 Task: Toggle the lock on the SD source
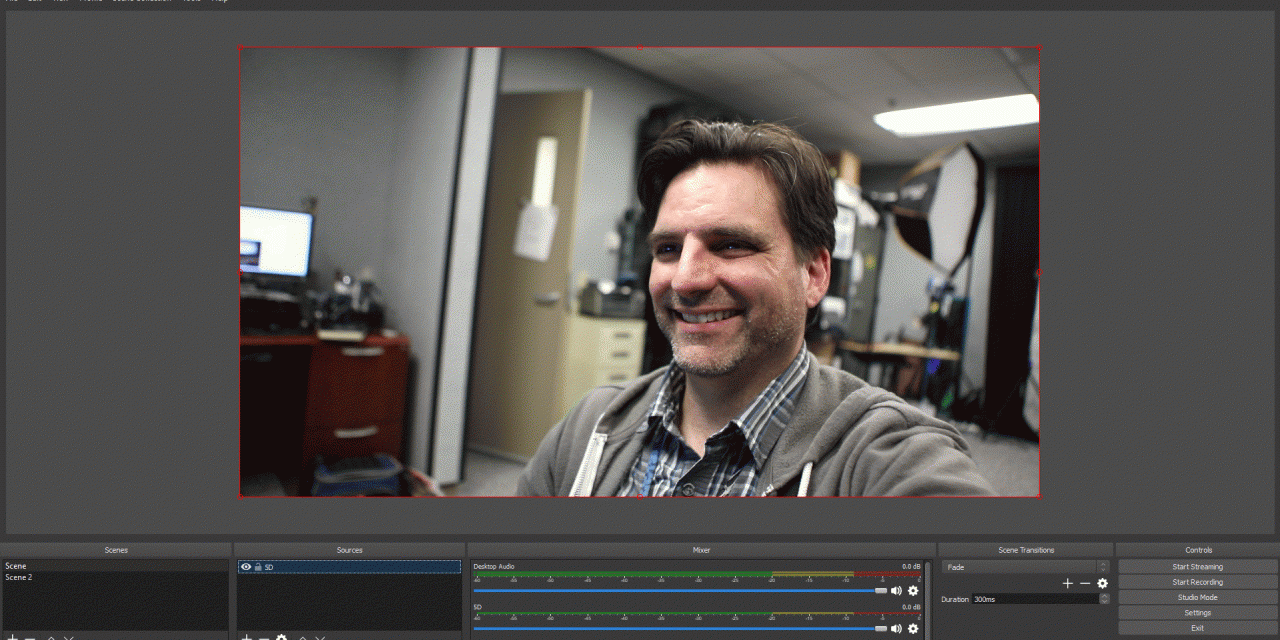pos(257,567)
